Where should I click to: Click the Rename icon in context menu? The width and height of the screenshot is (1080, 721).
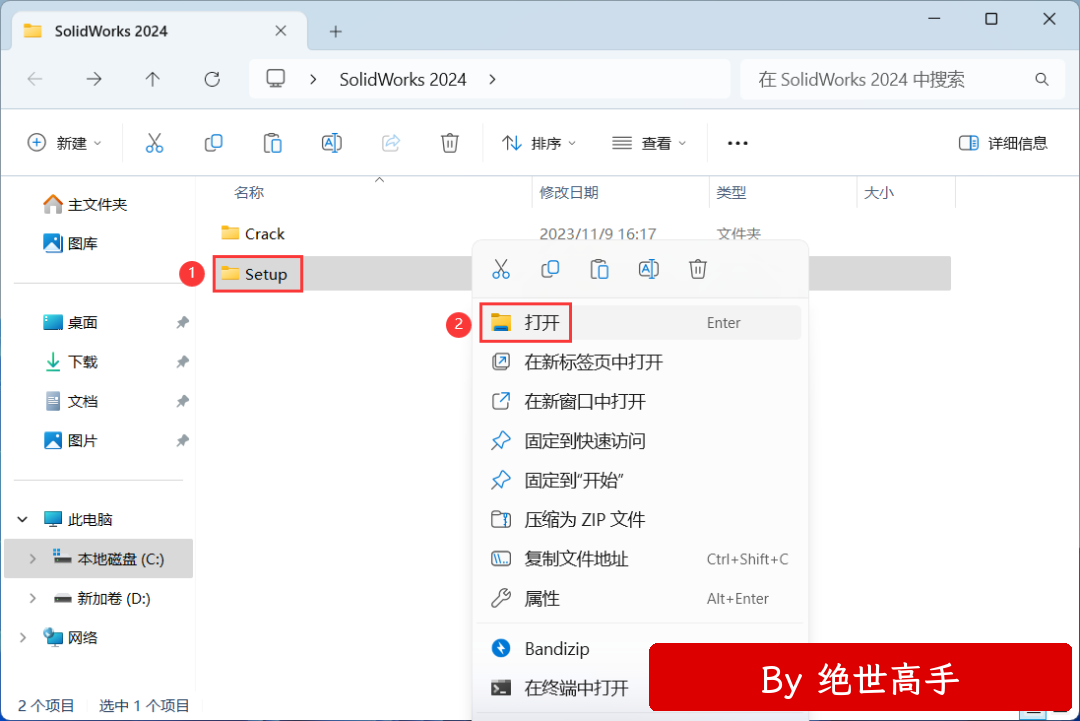point(648,269)
